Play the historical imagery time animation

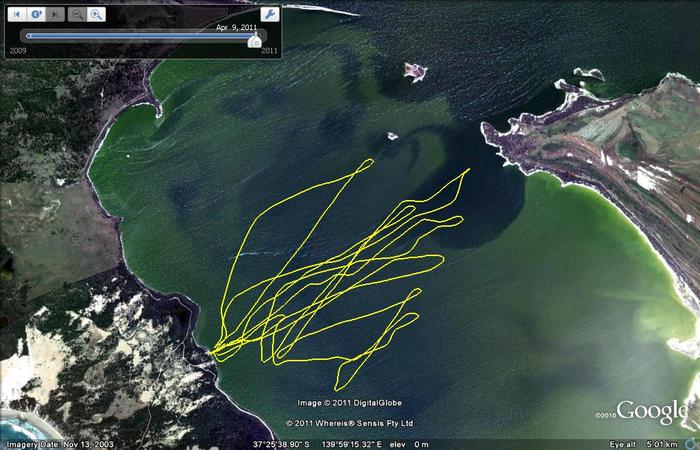coord(35,14)
